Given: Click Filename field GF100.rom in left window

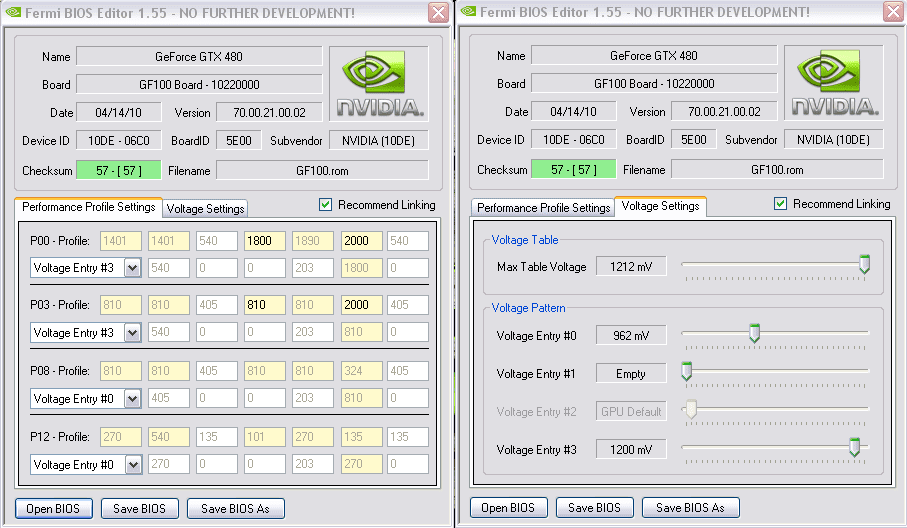Looking at the screenshot, I should (322, 171).
